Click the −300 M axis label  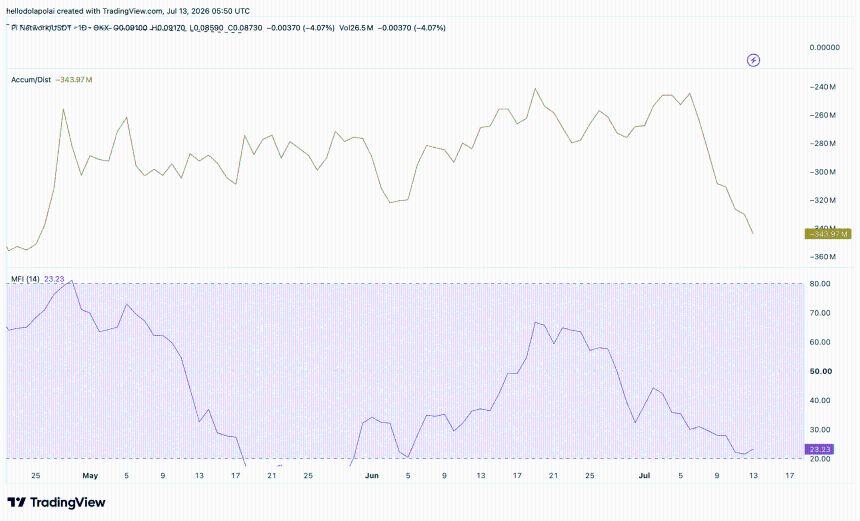[823, 172]
